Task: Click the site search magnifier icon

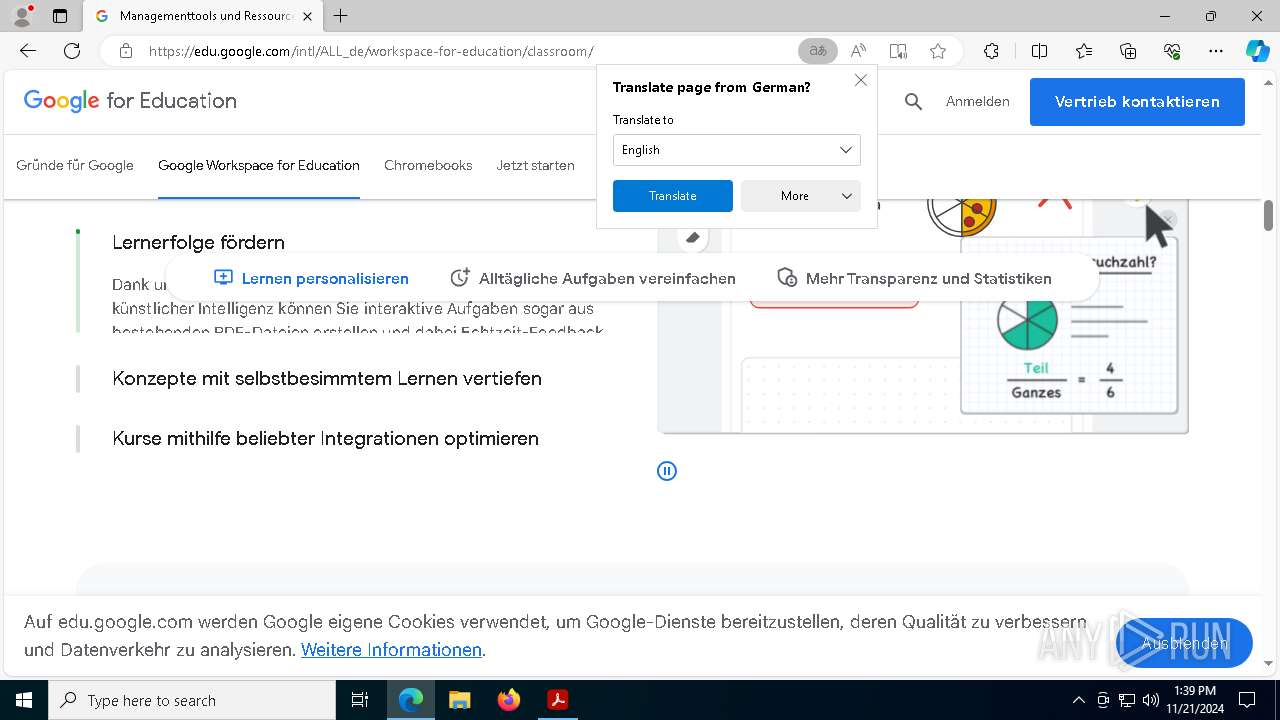Action: tap(913, 101)
